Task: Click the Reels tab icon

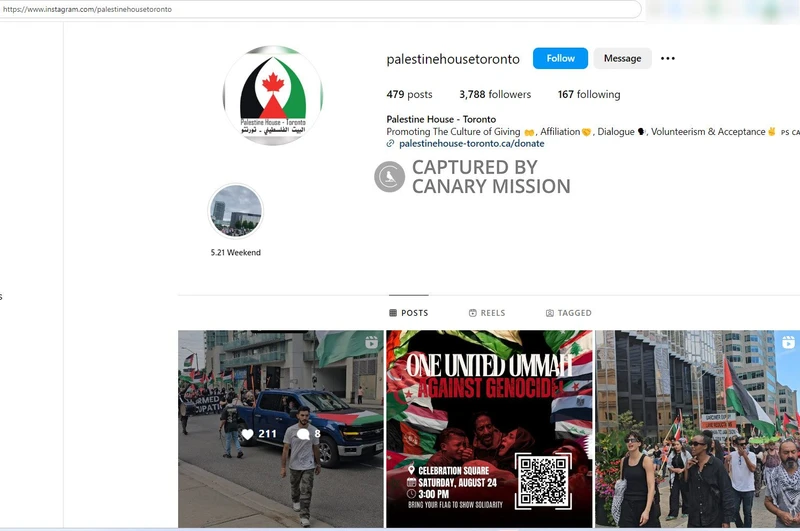Action: 472,313
